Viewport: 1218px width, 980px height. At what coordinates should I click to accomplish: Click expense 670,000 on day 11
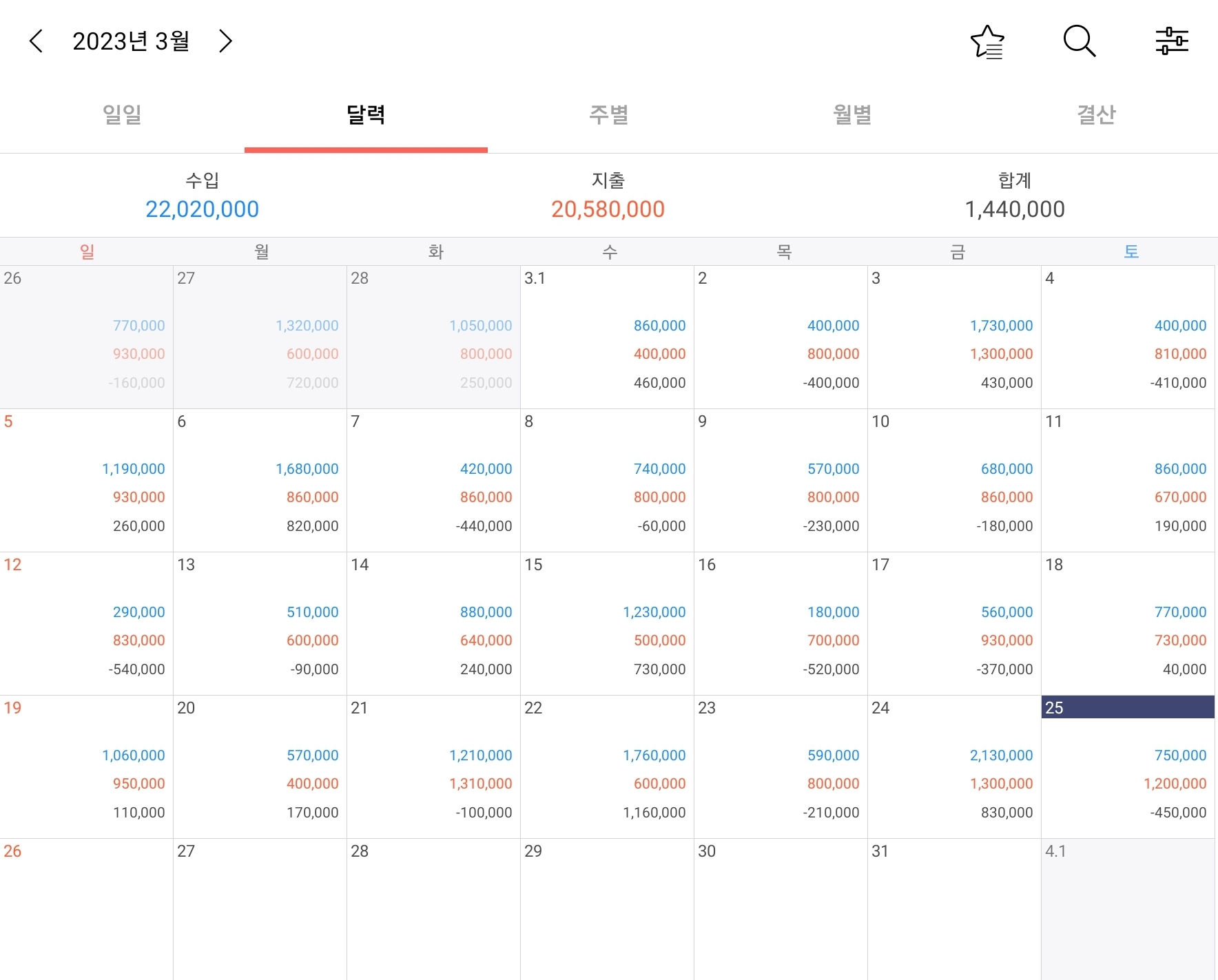coord(1181,497)
